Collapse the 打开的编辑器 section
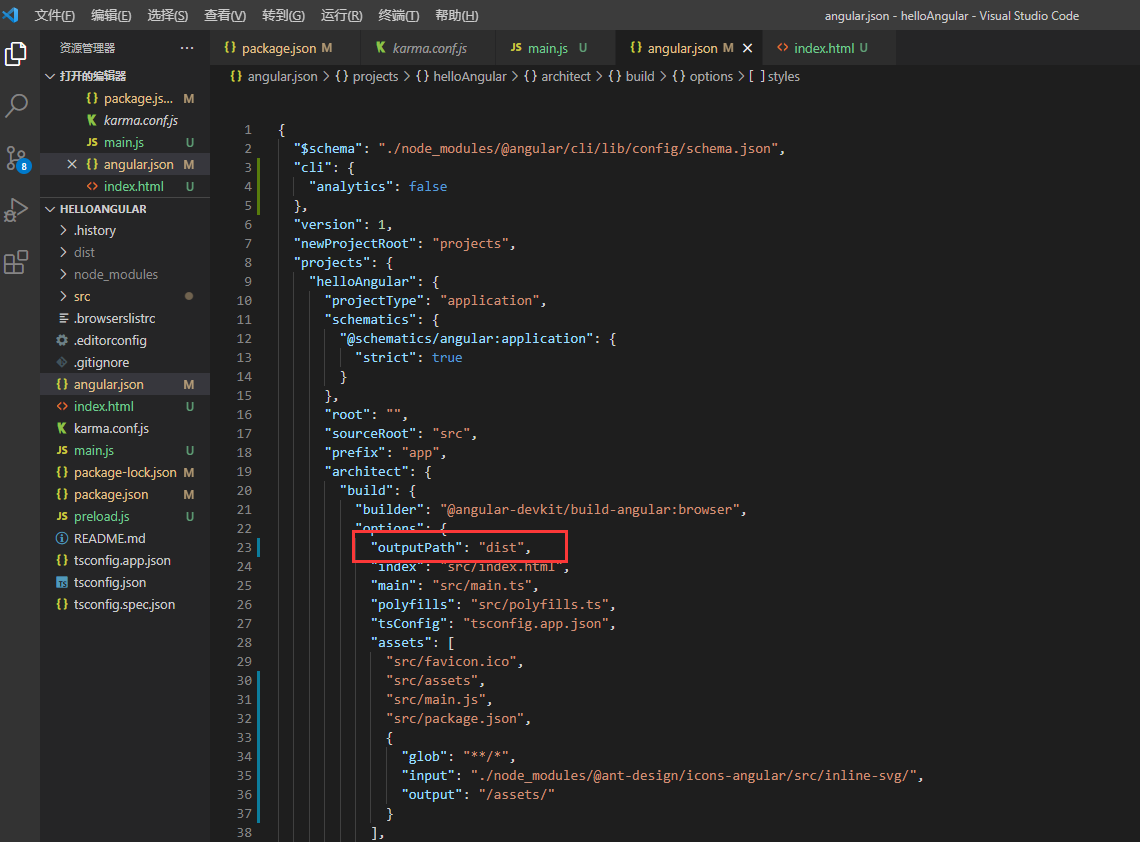Screen dimensions: 1140x842 125,76
